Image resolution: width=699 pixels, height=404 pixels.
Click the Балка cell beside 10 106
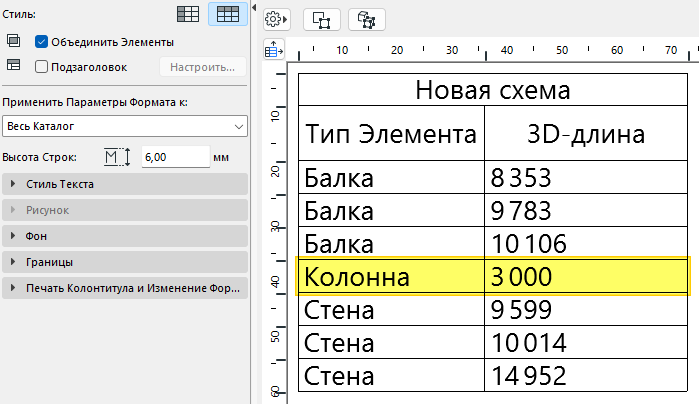coord(391,243)
